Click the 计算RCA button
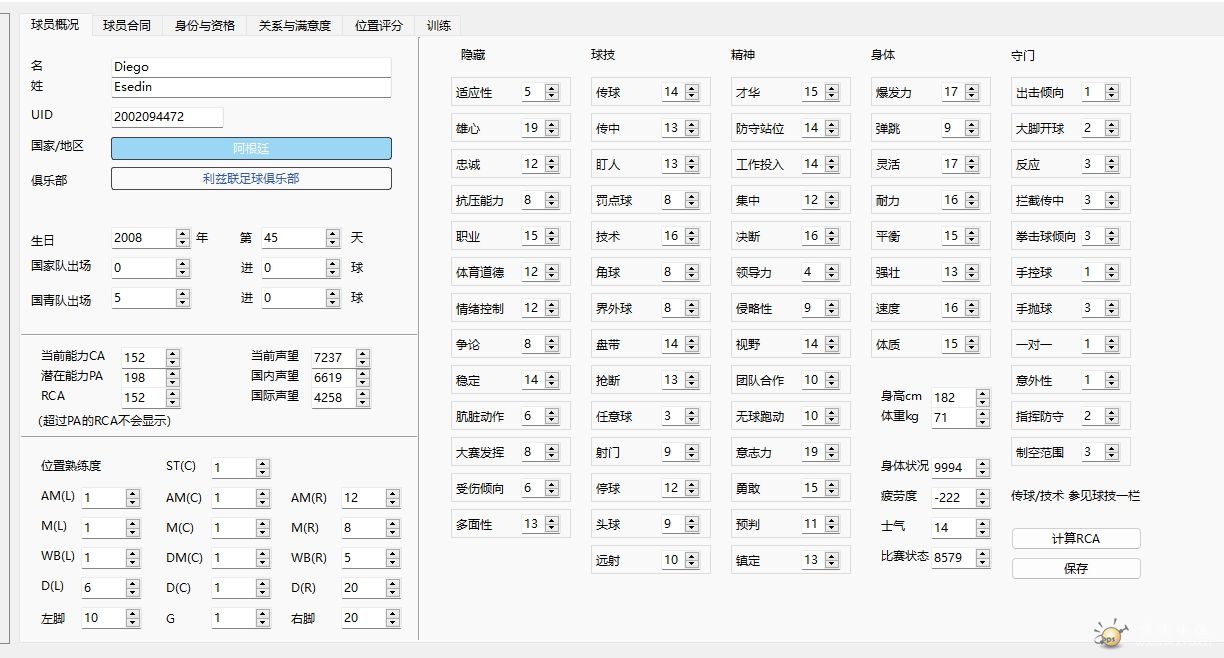Image resolution: width=1224 pixels, height=658 pixels. [1075, 538]
